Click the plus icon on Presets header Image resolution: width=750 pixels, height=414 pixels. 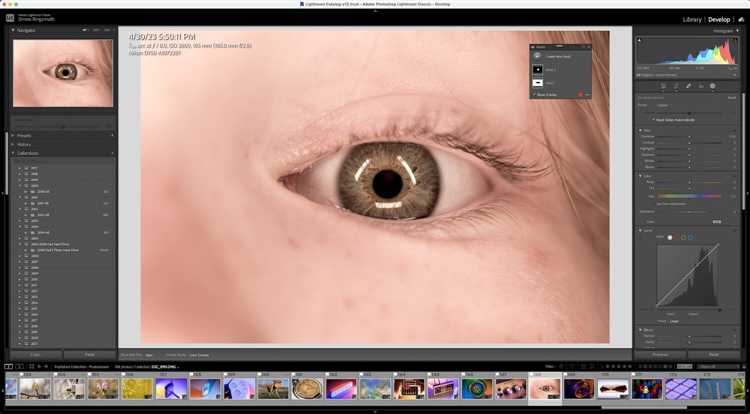(112, 136)
